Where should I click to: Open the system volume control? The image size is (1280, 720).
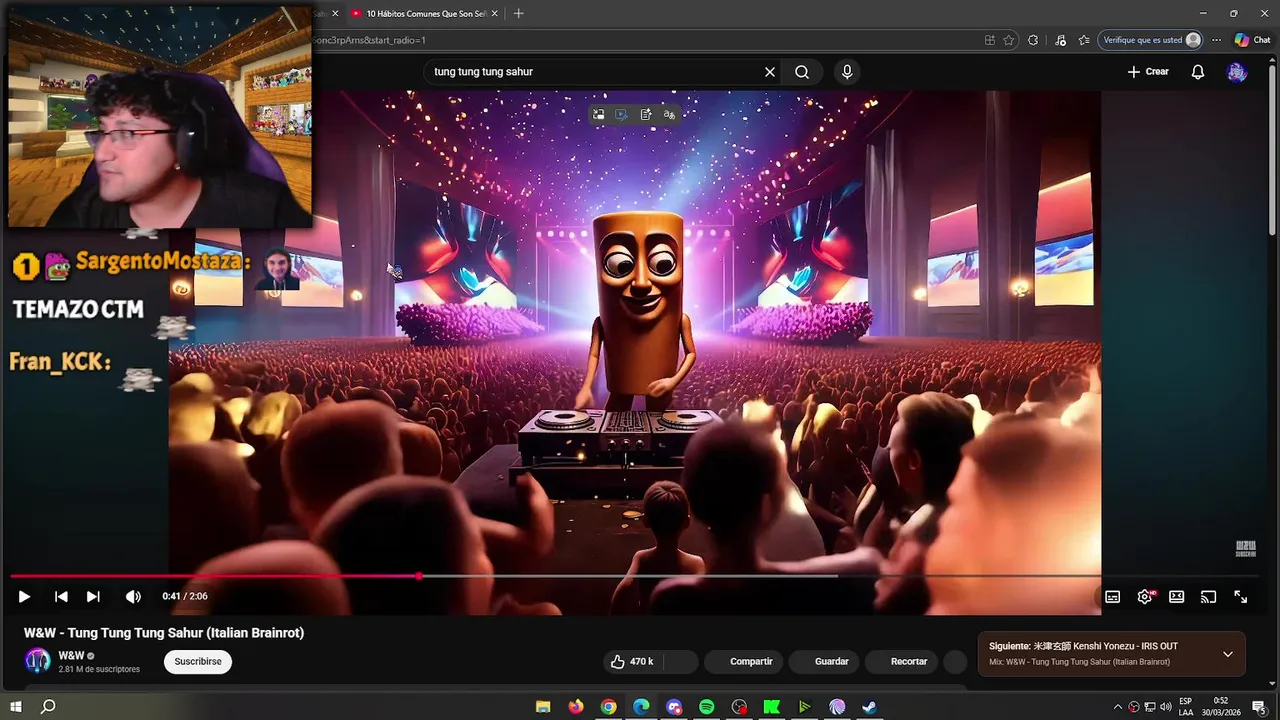(x=1166, y=707)
